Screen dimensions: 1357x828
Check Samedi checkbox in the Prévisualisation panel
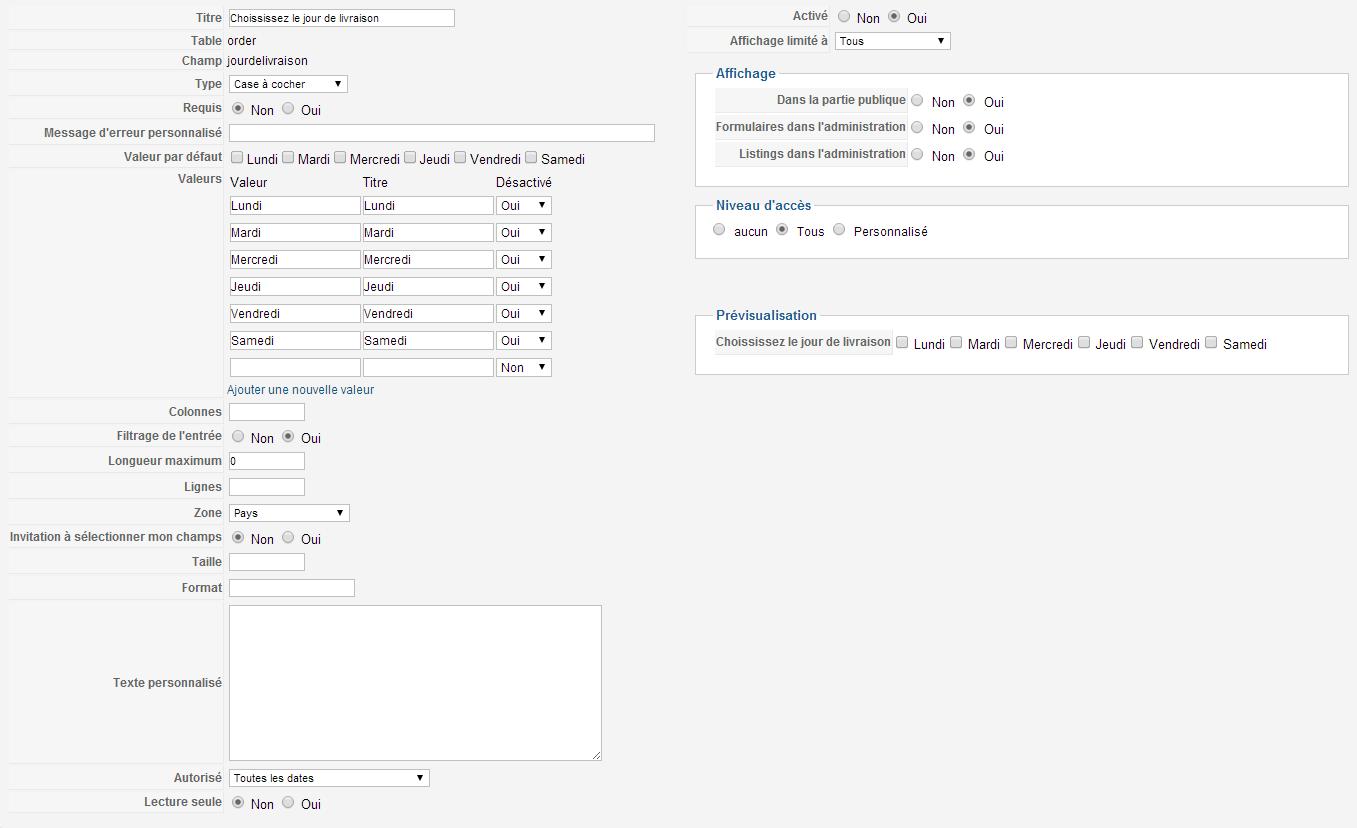1212,343
